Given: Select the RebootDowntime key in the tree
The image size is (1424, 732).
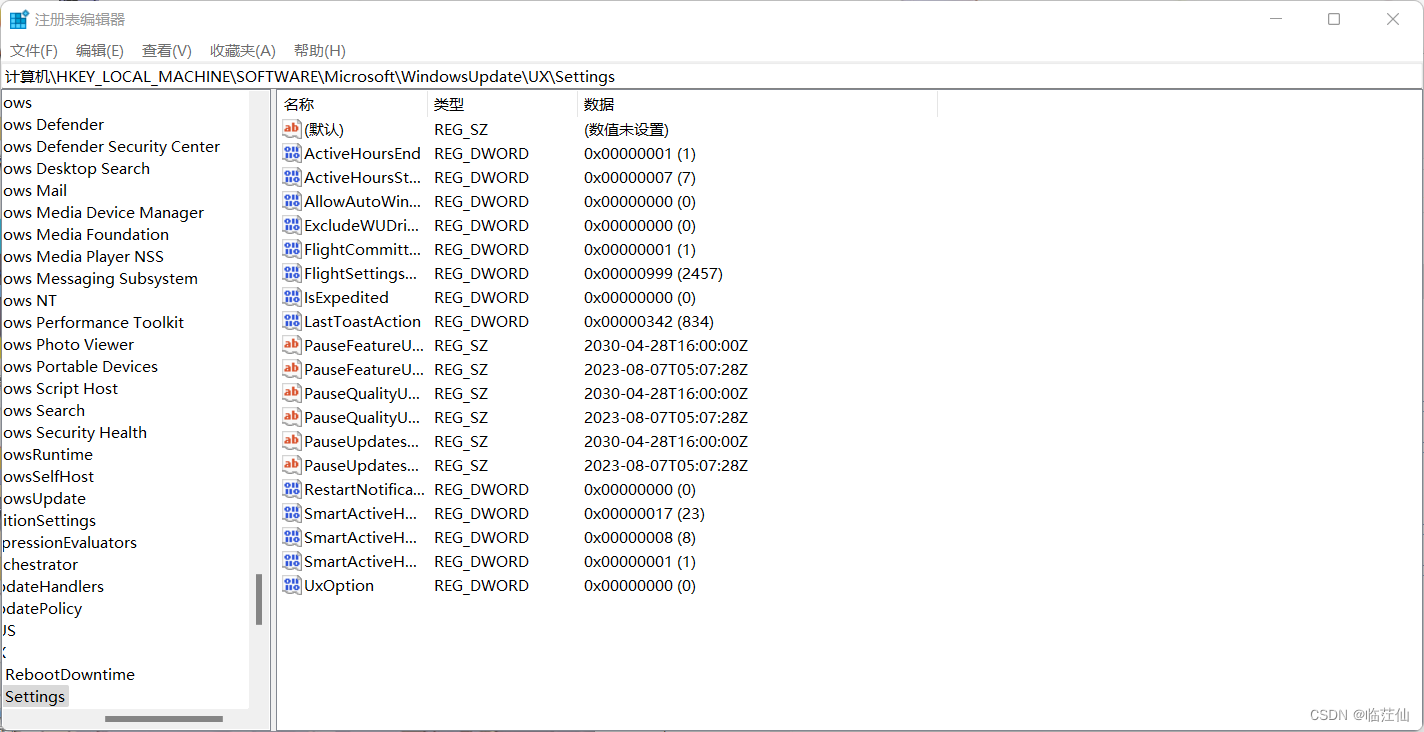Looking at the screenshot, I should [x=70, y=674].
